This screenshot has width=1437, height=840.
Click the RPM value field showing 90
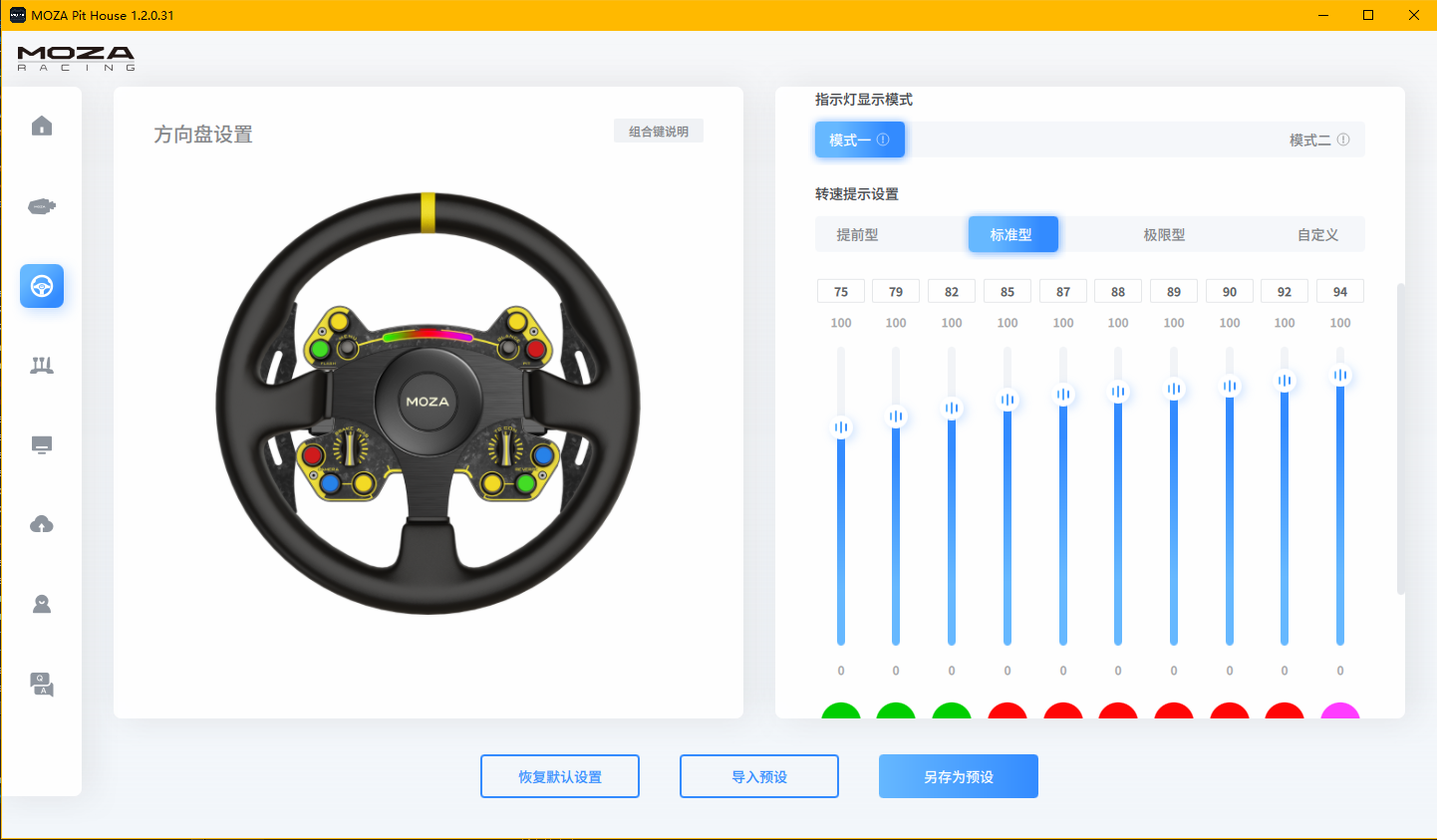tap(1230, 292)
